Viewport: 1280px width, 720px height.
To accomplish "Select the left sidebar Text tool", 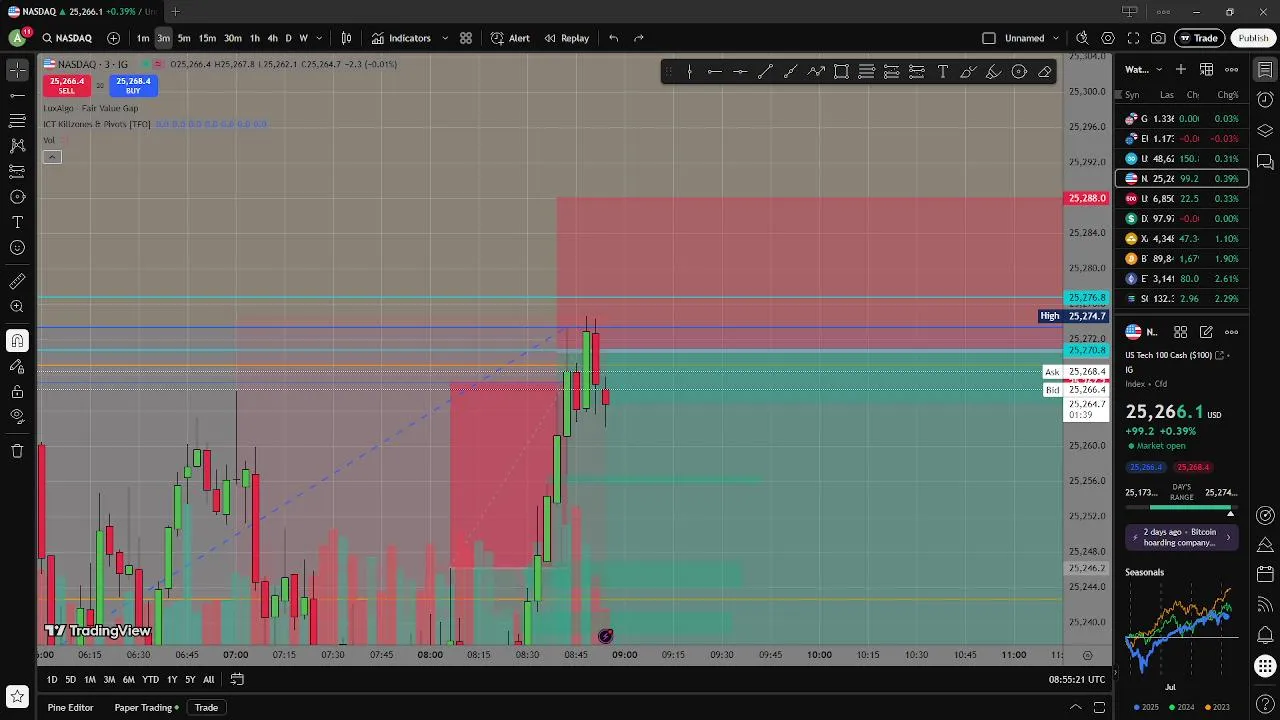I will pos(17,222).
